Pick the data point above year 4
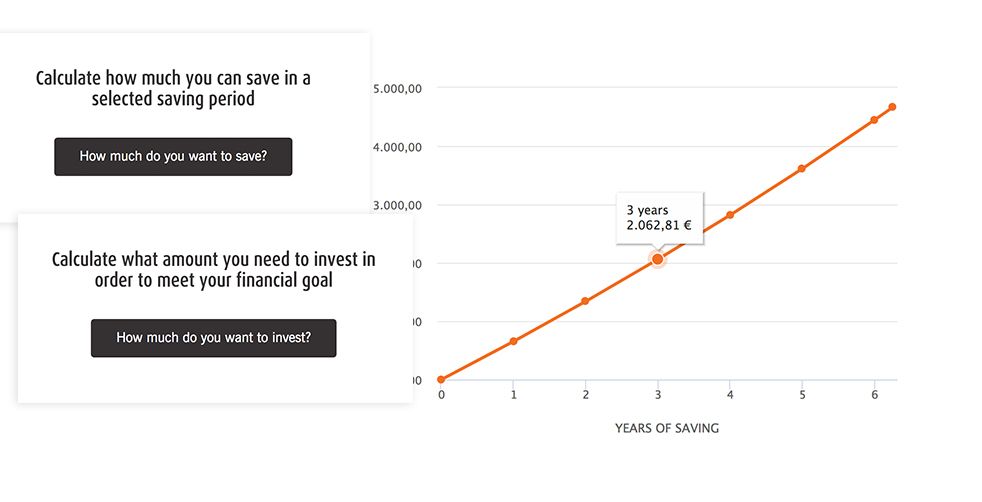 click(x=730, y=215)
